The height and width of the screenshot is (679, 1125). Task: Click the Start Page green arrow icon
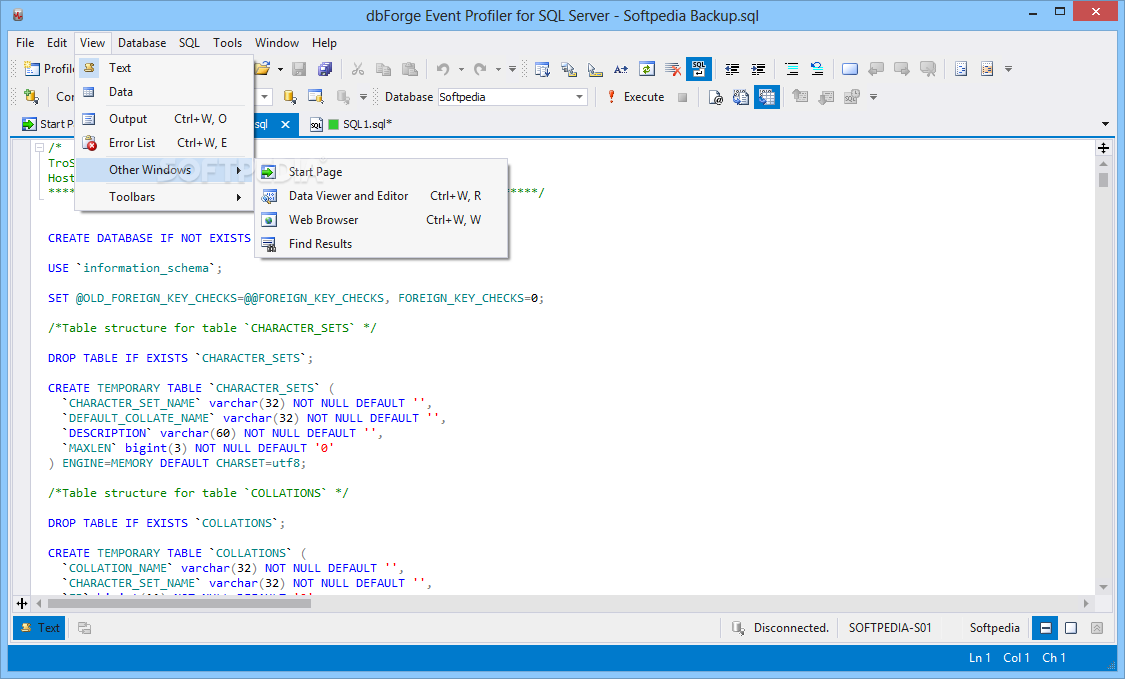(29, 124)
